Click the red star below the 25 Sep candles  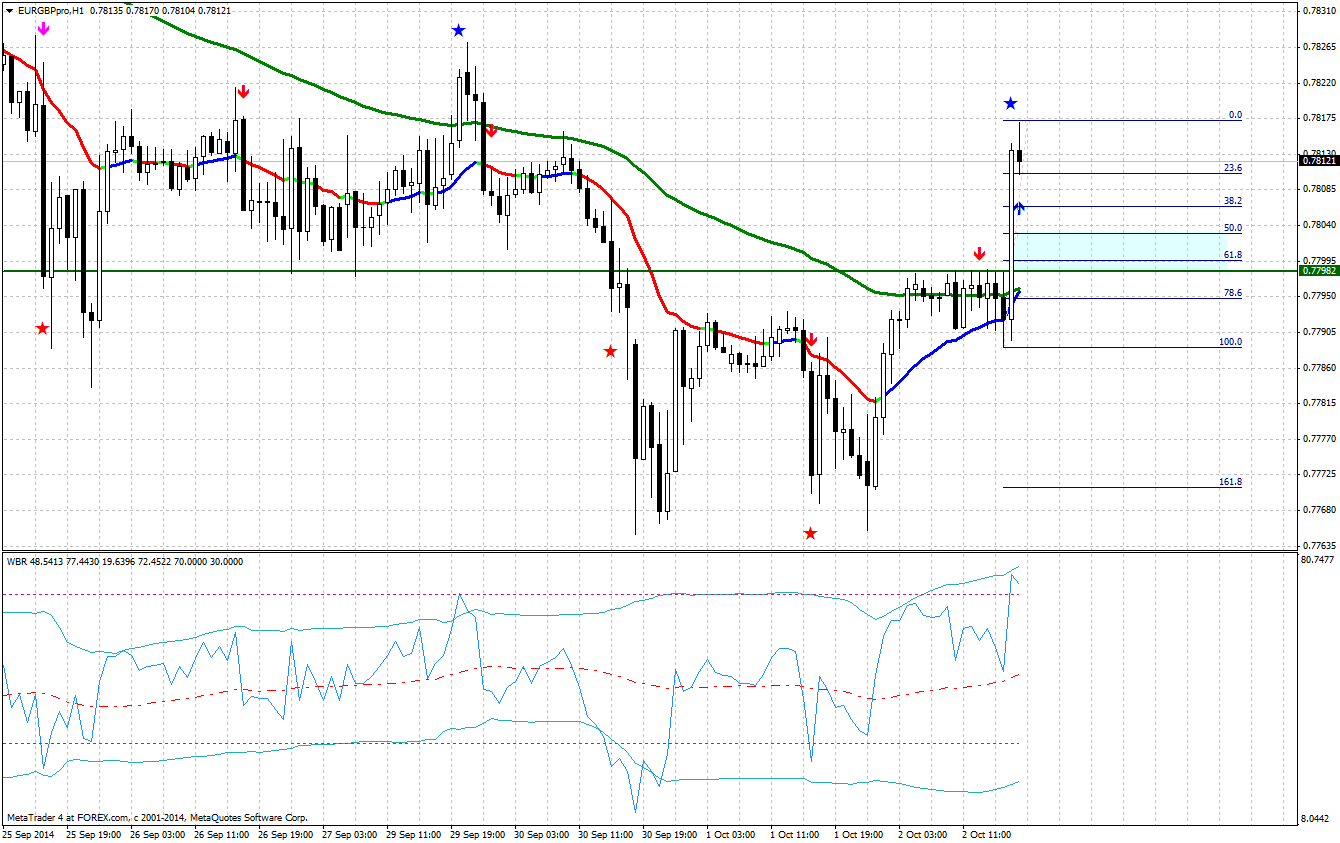click(41, 327)
